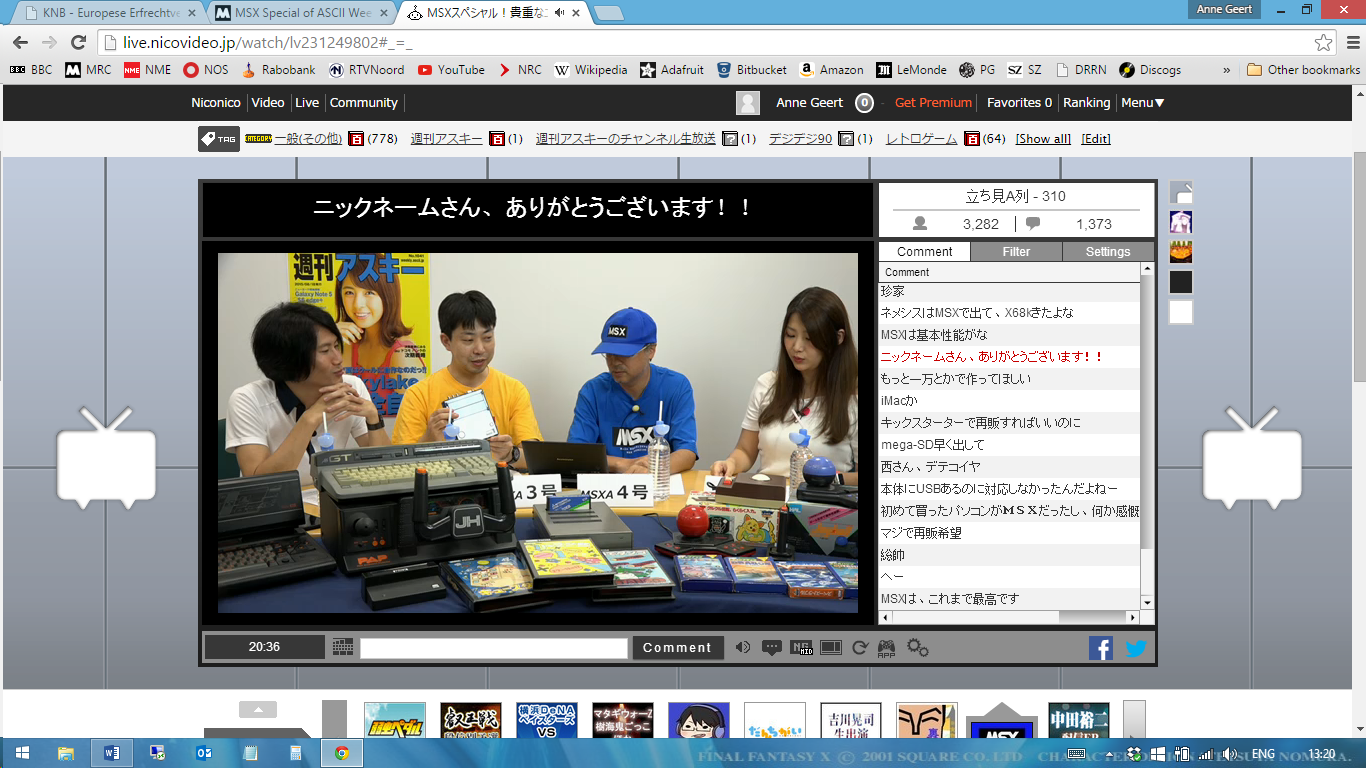Click the dictionary icon beside レトロゲーム
Screen dimensions: 1366x768
[971, 139]
